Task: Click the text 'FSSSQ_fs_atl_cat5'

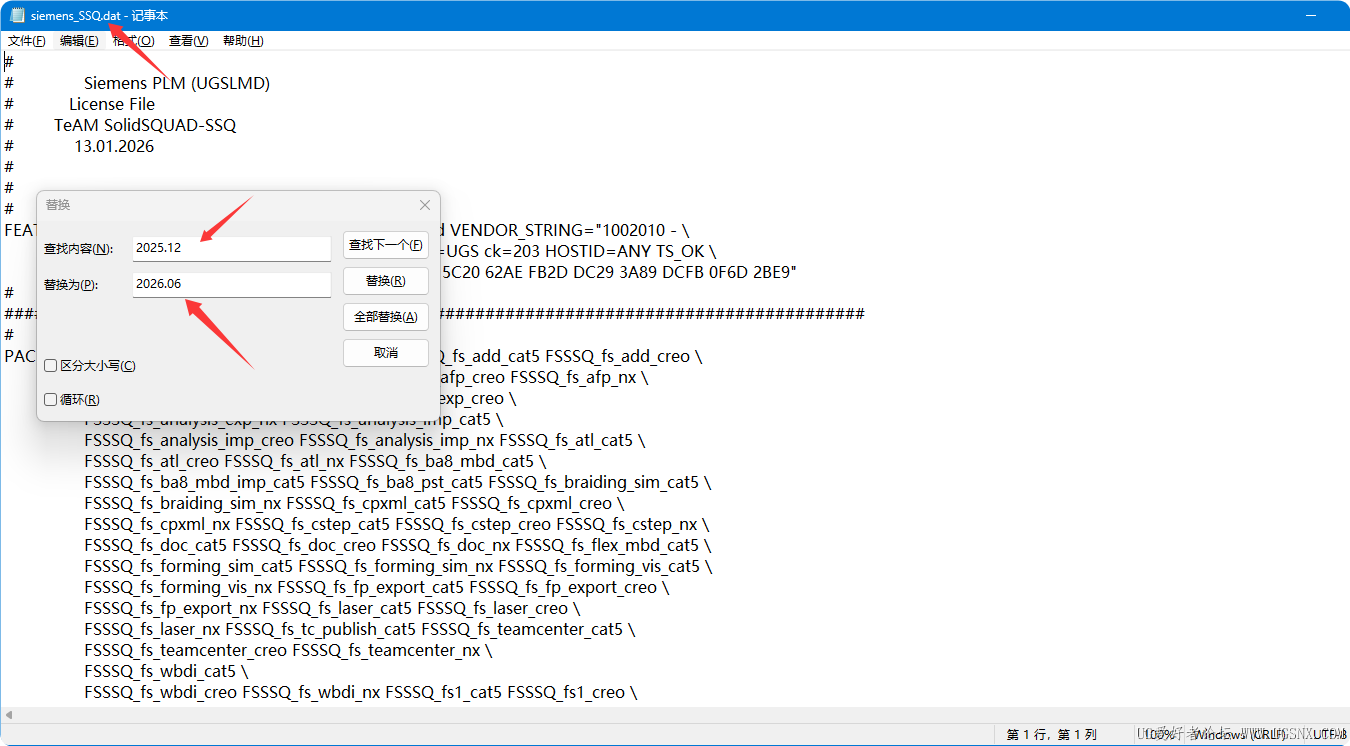Action: [566, 440]
